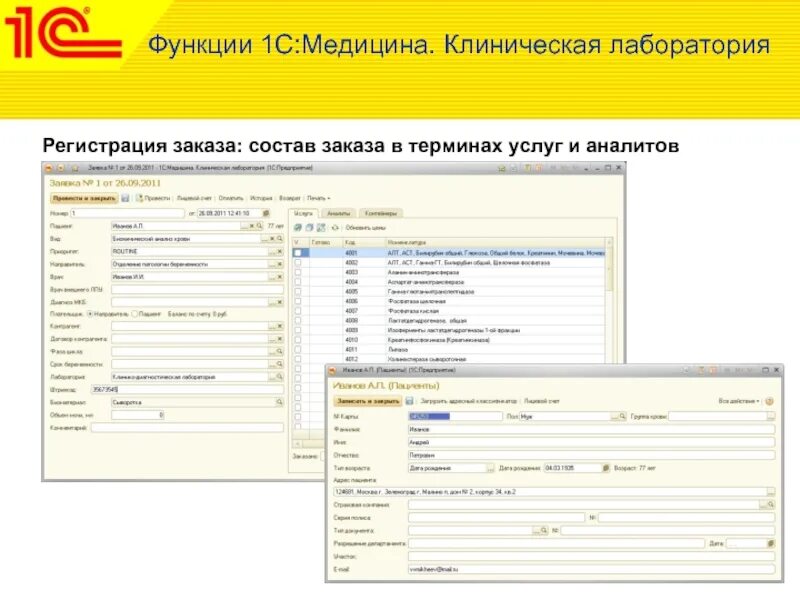Click the refresh arrows icon before Обновить цены
800x600 pixels.
(335, 228)
